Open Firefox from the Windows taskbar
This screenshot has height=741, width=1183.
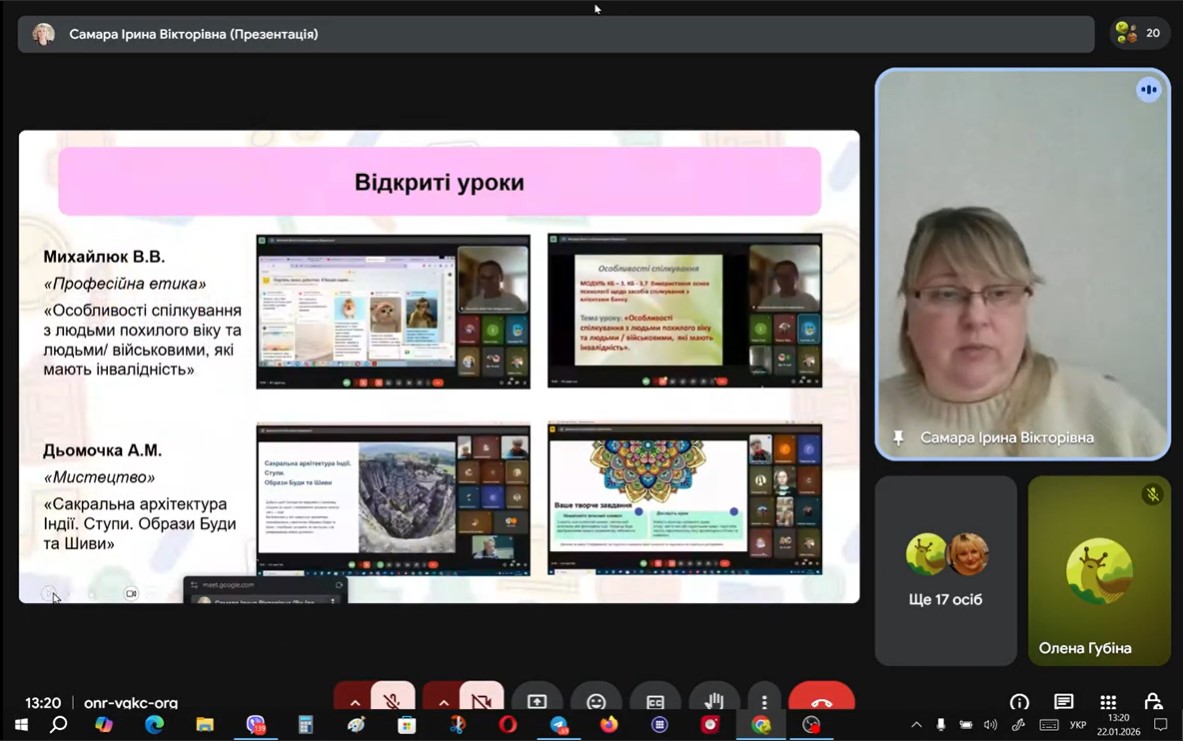tap(609, 725)
